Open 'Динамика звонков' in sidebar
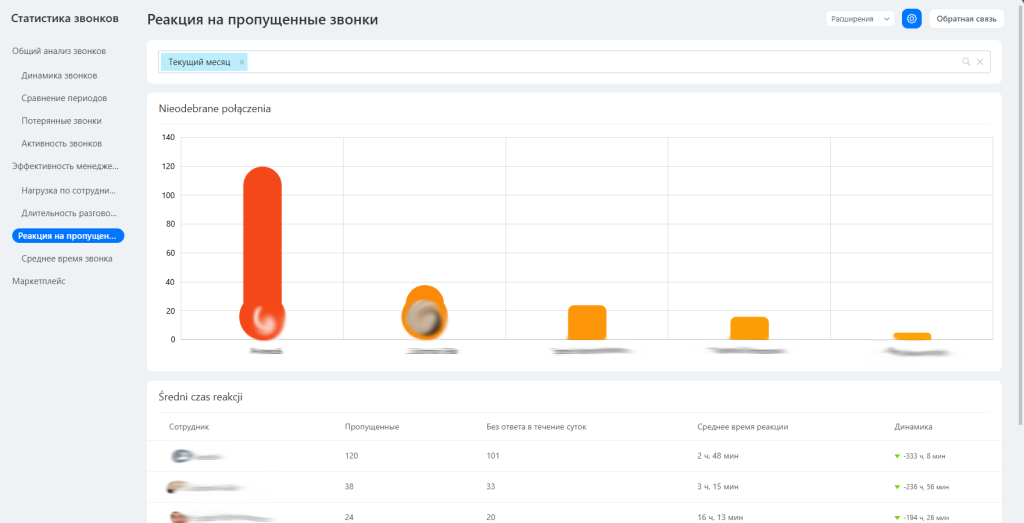Viewport: 1024px width, 523px height. click(59, 75)
